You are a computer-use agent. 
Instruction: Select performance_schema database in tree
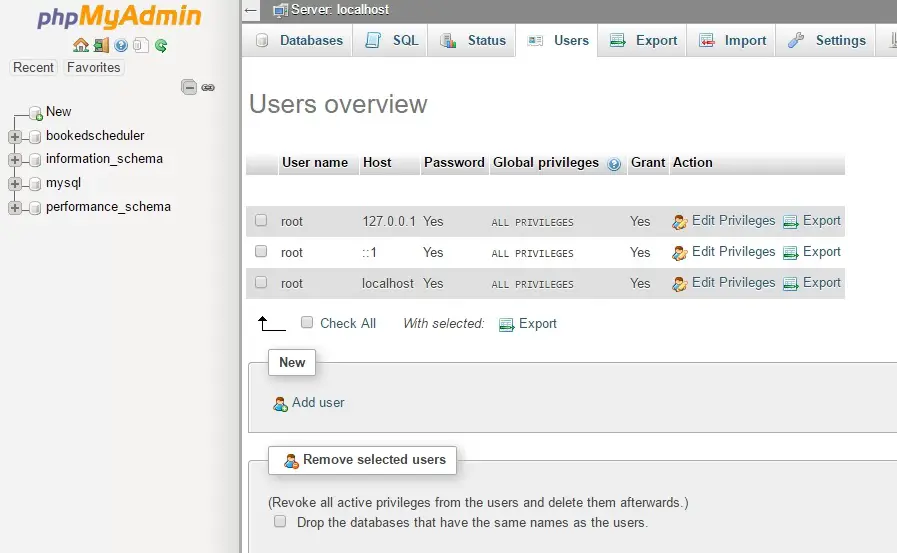pos(108,206)
